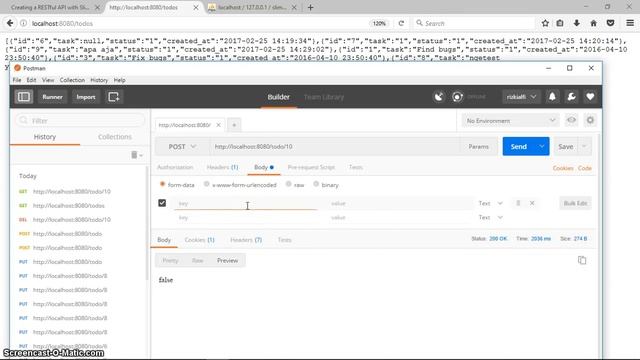Viewport: 640px width, 360px height.
Task: Open Firefox hamburger menu
Action: (x=630, y=23)
